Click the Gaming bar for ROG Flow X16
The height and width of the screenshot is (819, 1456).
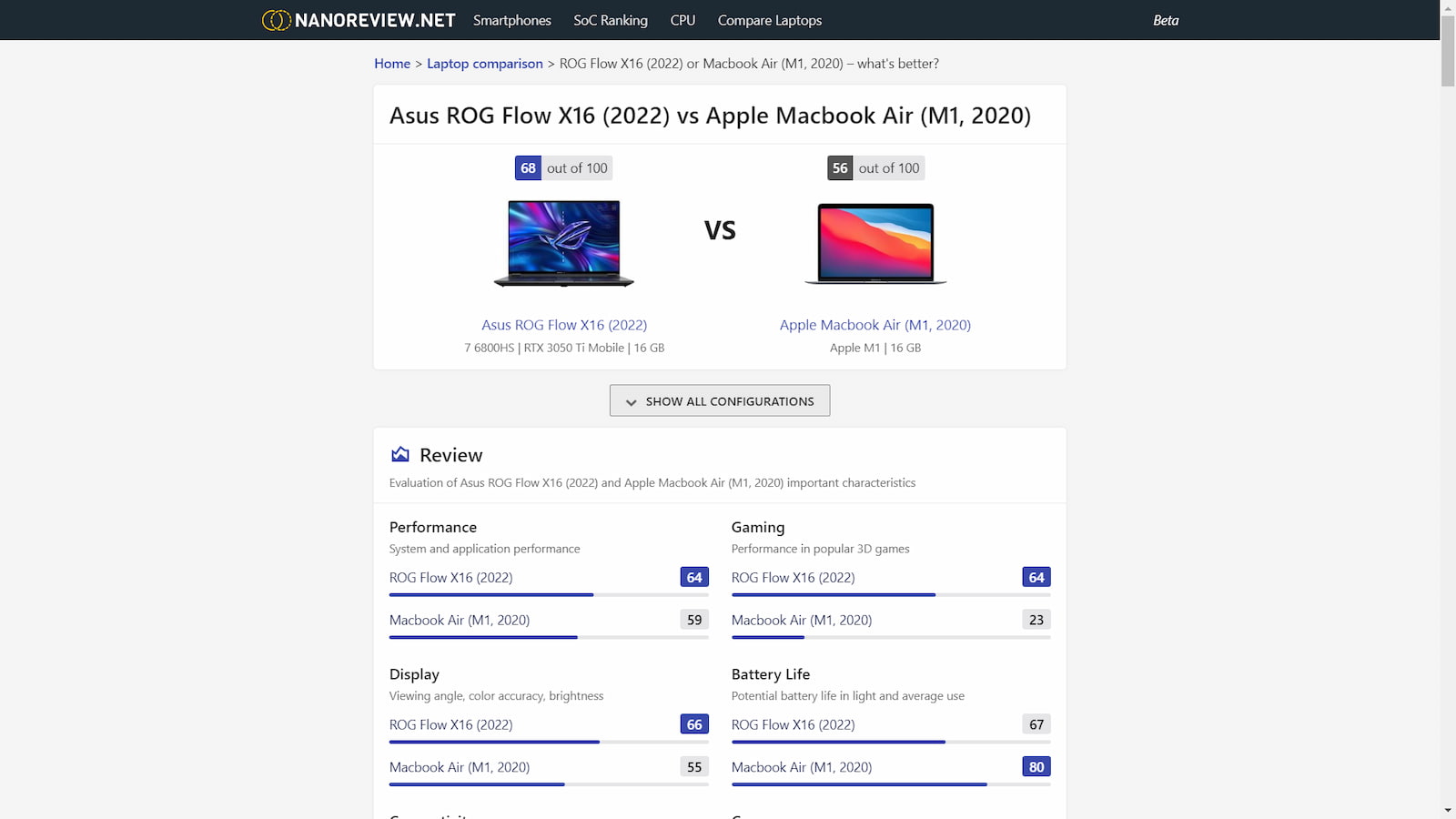[x=891, y=595]
